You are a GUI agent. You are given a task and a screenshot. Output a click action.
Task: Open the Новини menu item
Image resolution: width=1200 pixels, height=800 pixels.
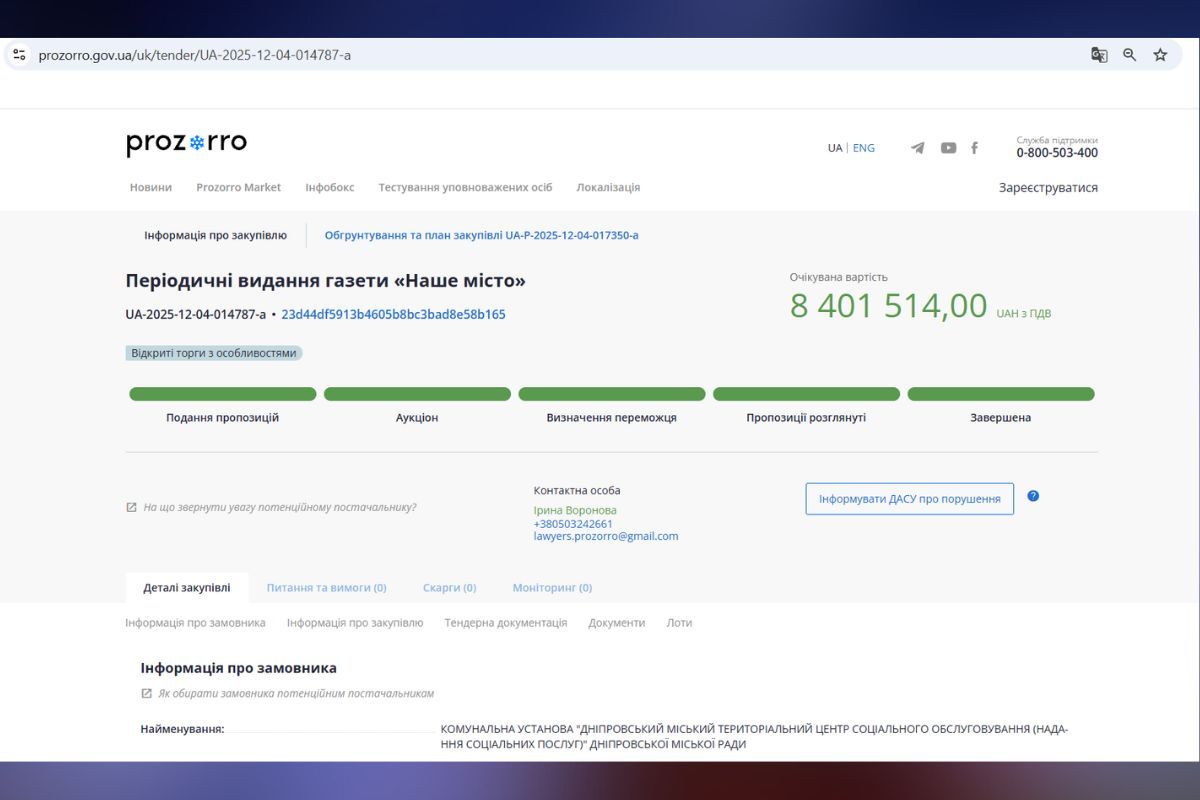(x=151, y=187)
